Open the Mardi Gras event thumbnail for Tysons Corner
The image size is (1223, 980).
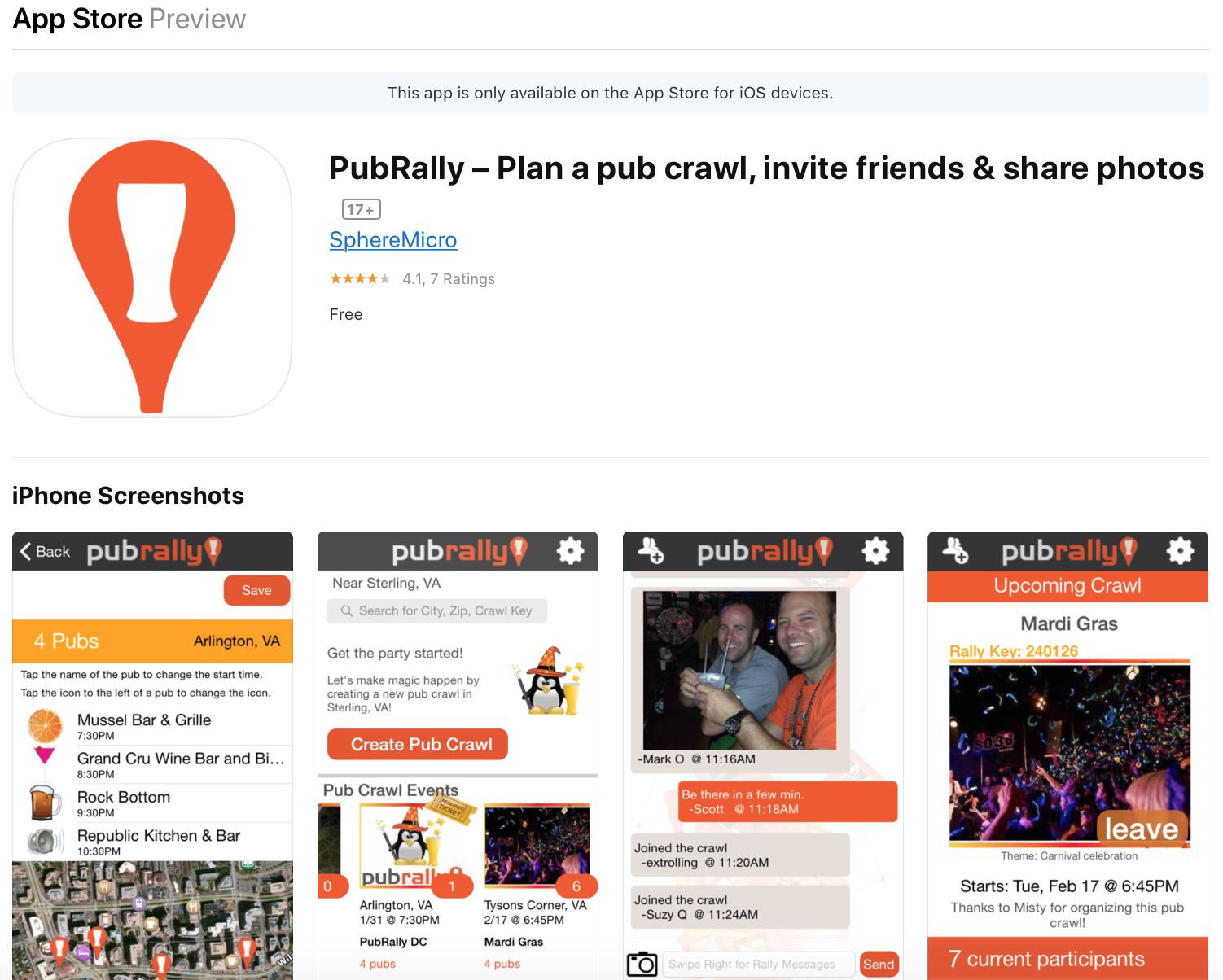(x=537, y=847)
